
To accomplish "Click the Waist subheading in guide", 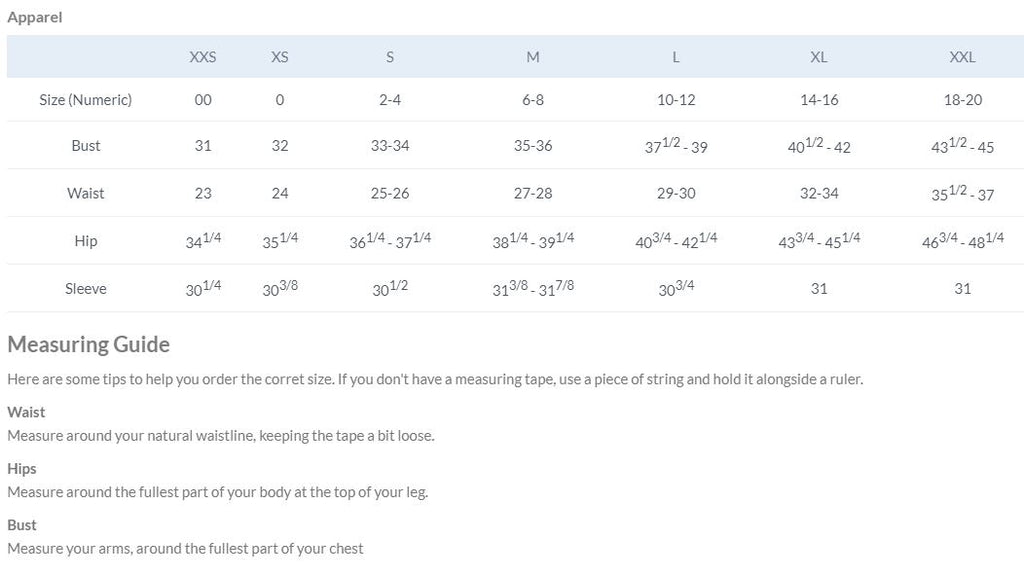I will (x=26, y=412).
